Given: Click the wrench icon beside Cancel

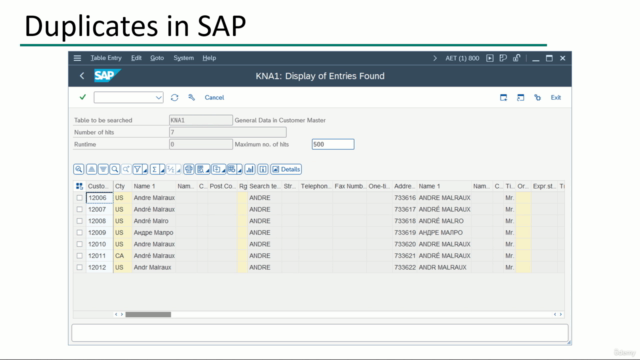Looking at the screenshot, I should pos(191,97).
